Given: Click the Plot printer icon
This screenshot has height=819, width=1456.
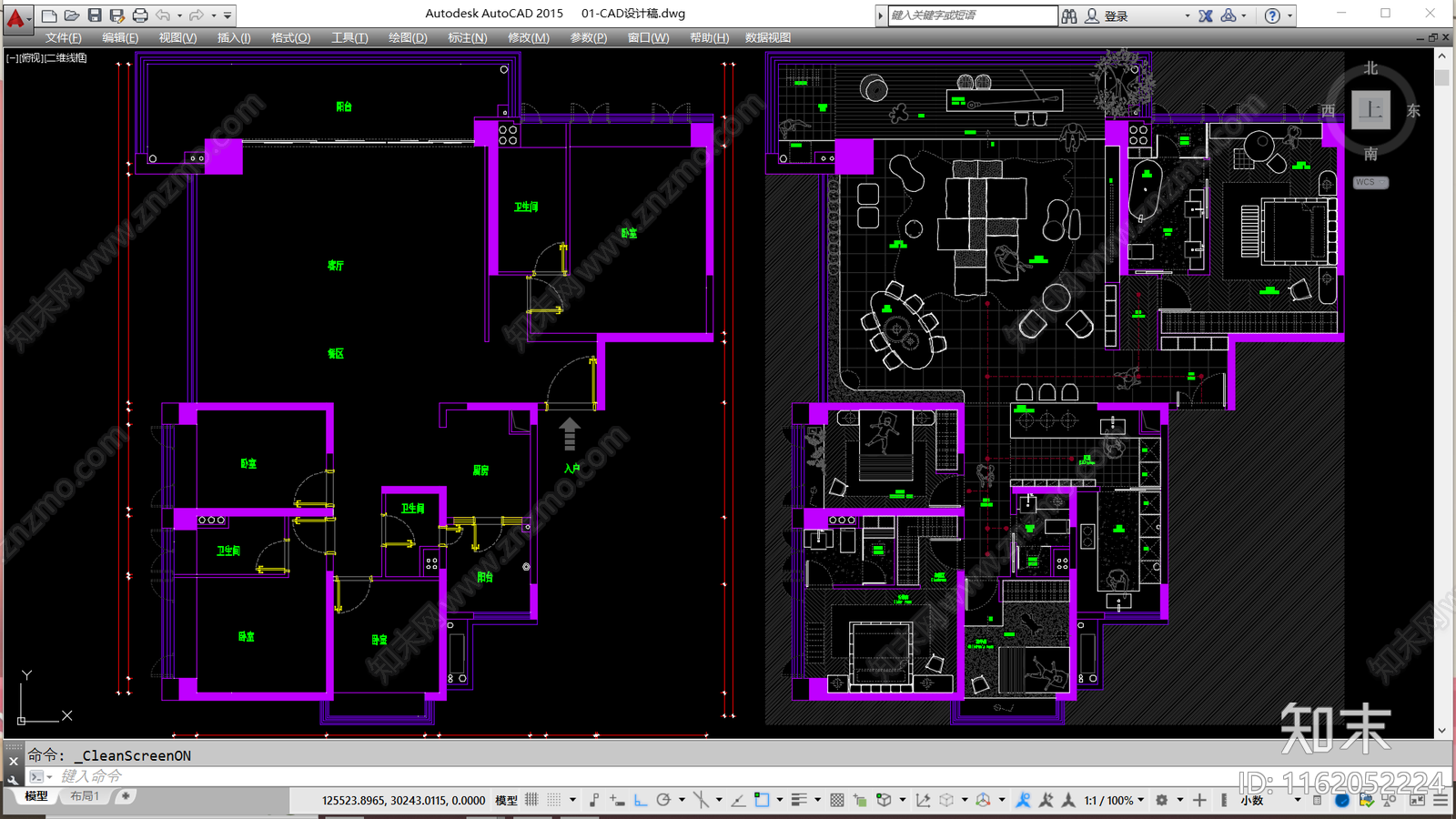Looking at the screenshot, I should pos(139,15).
